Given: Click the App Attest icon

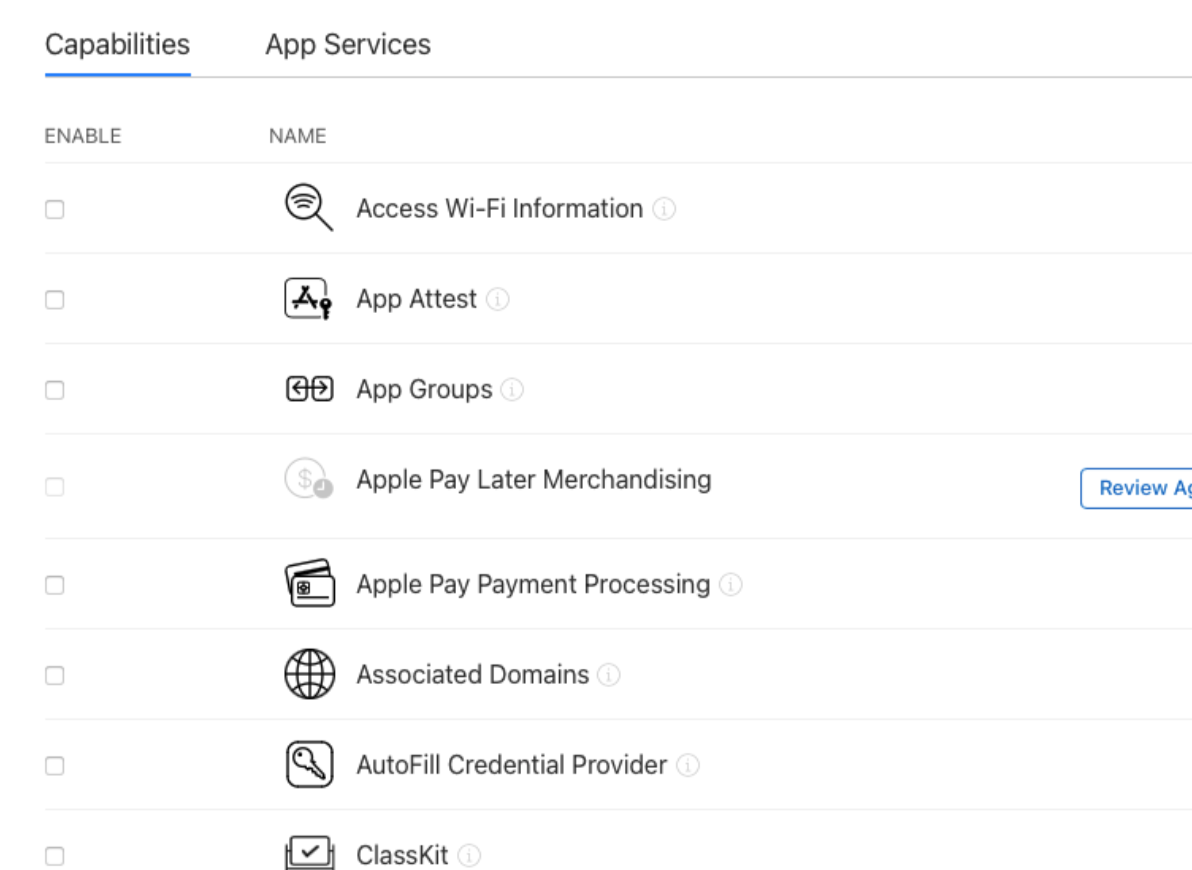Looking at the screenshot, I should (309, 298).
